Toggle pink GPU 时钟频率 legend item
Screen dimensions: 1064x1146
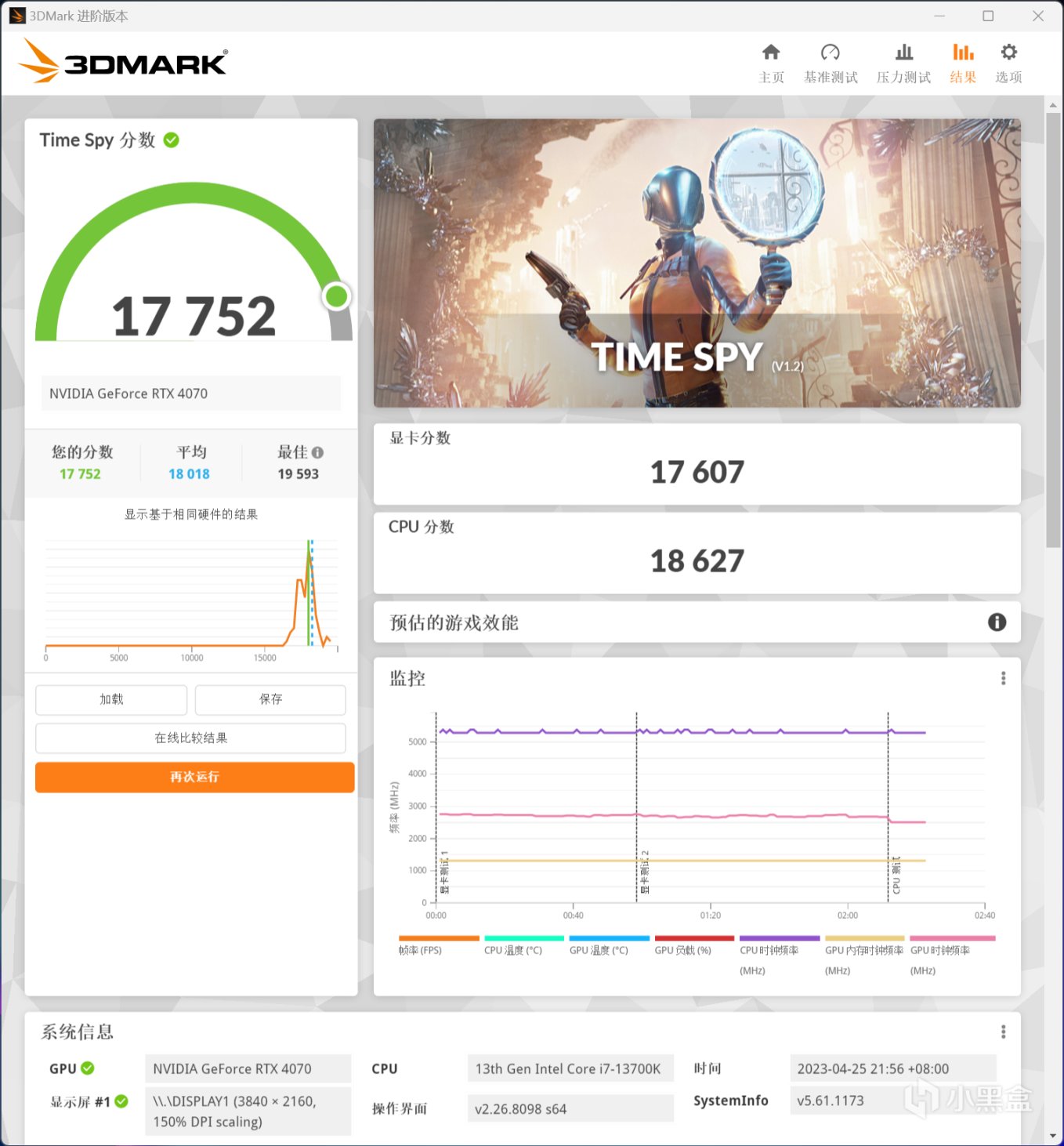click(x=953, y=954)
